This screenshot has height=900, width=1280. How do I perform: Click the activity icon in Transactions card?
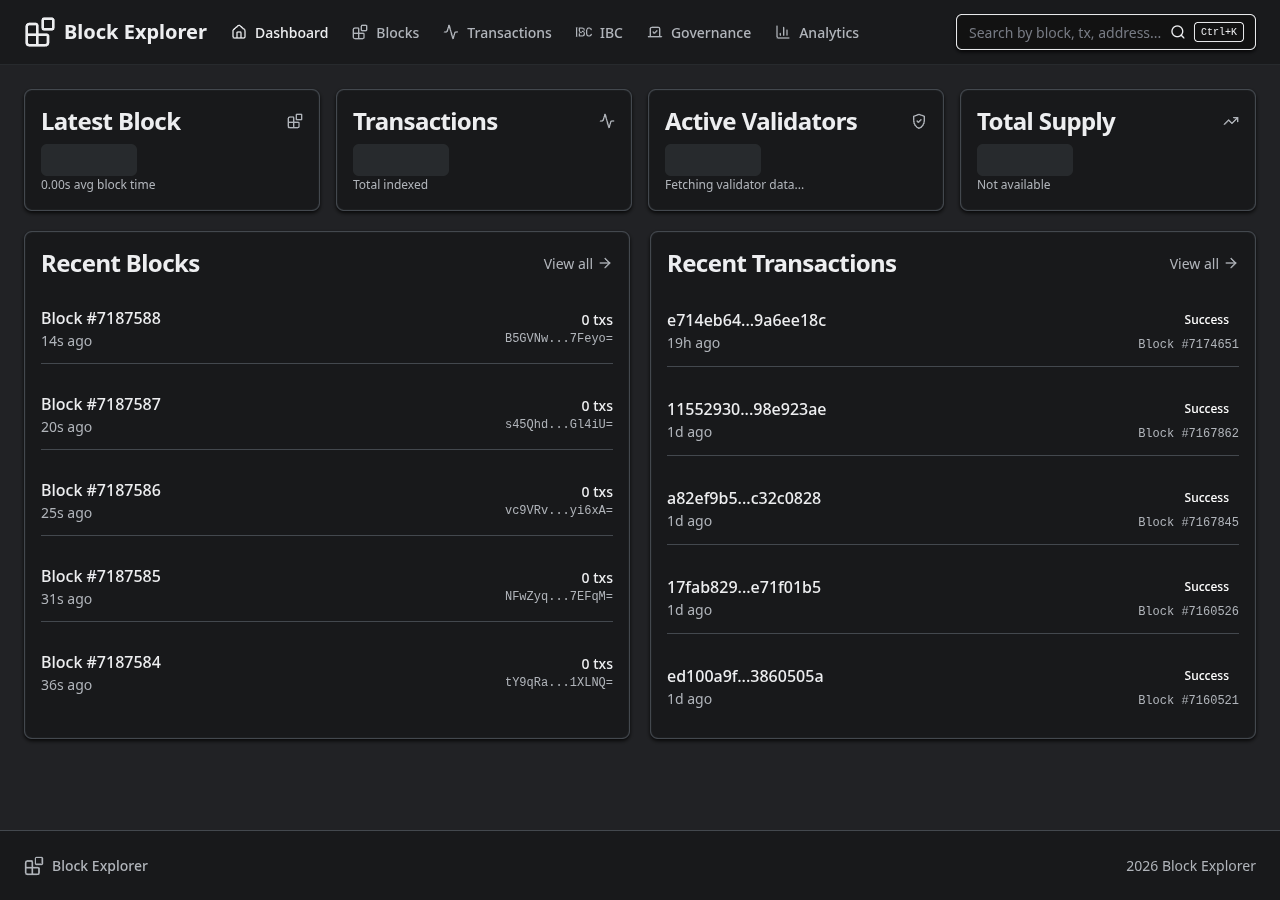[x=607, y=121]
